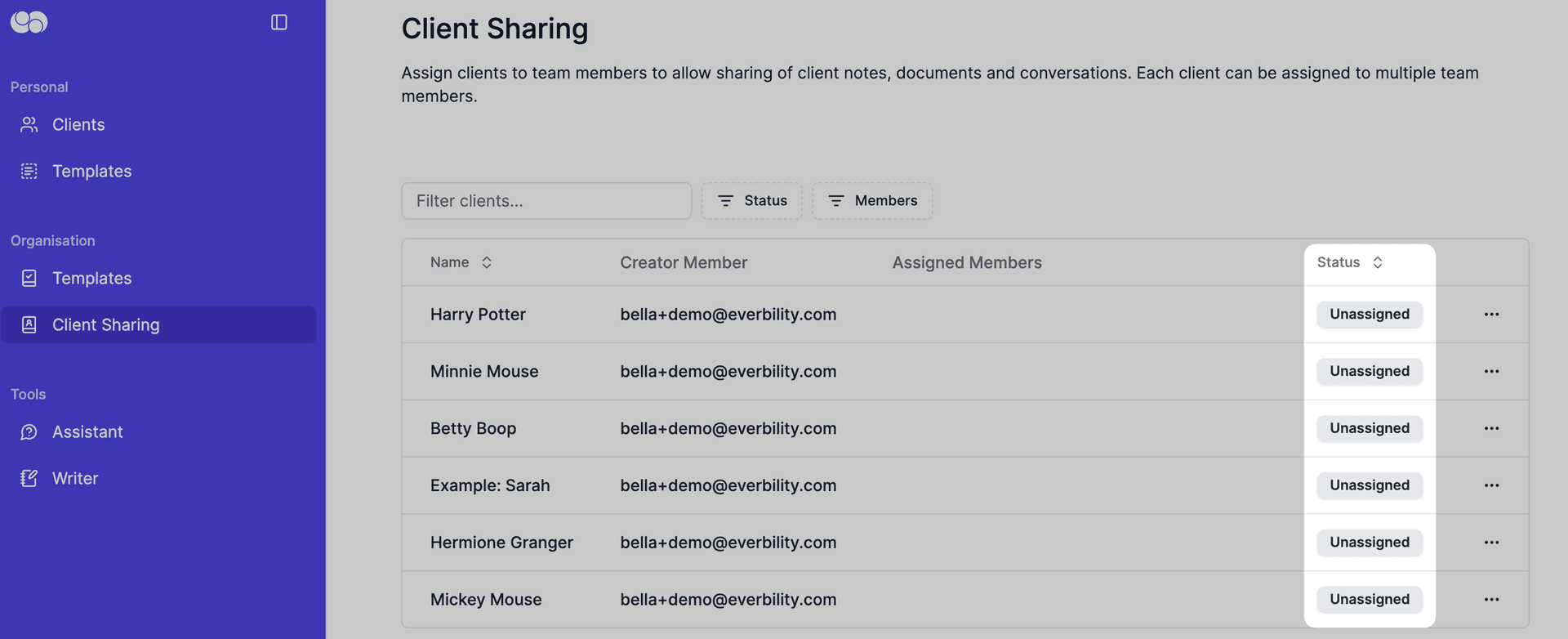Open Personal Templates in the sidebar

point(91,171)
